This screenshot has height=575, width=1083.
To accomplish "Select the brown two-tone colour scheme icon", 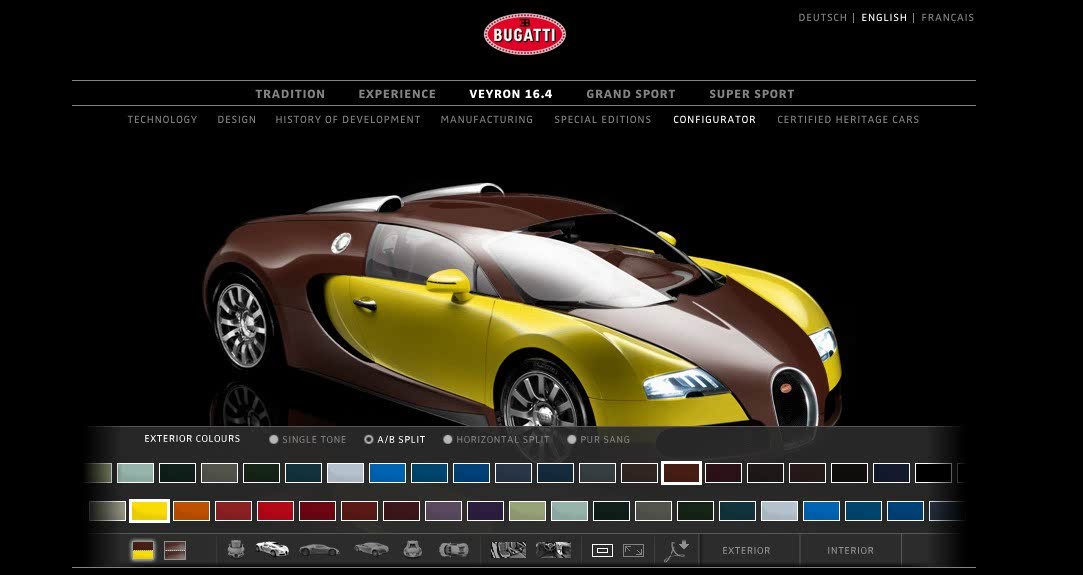I will pos(175,550).
